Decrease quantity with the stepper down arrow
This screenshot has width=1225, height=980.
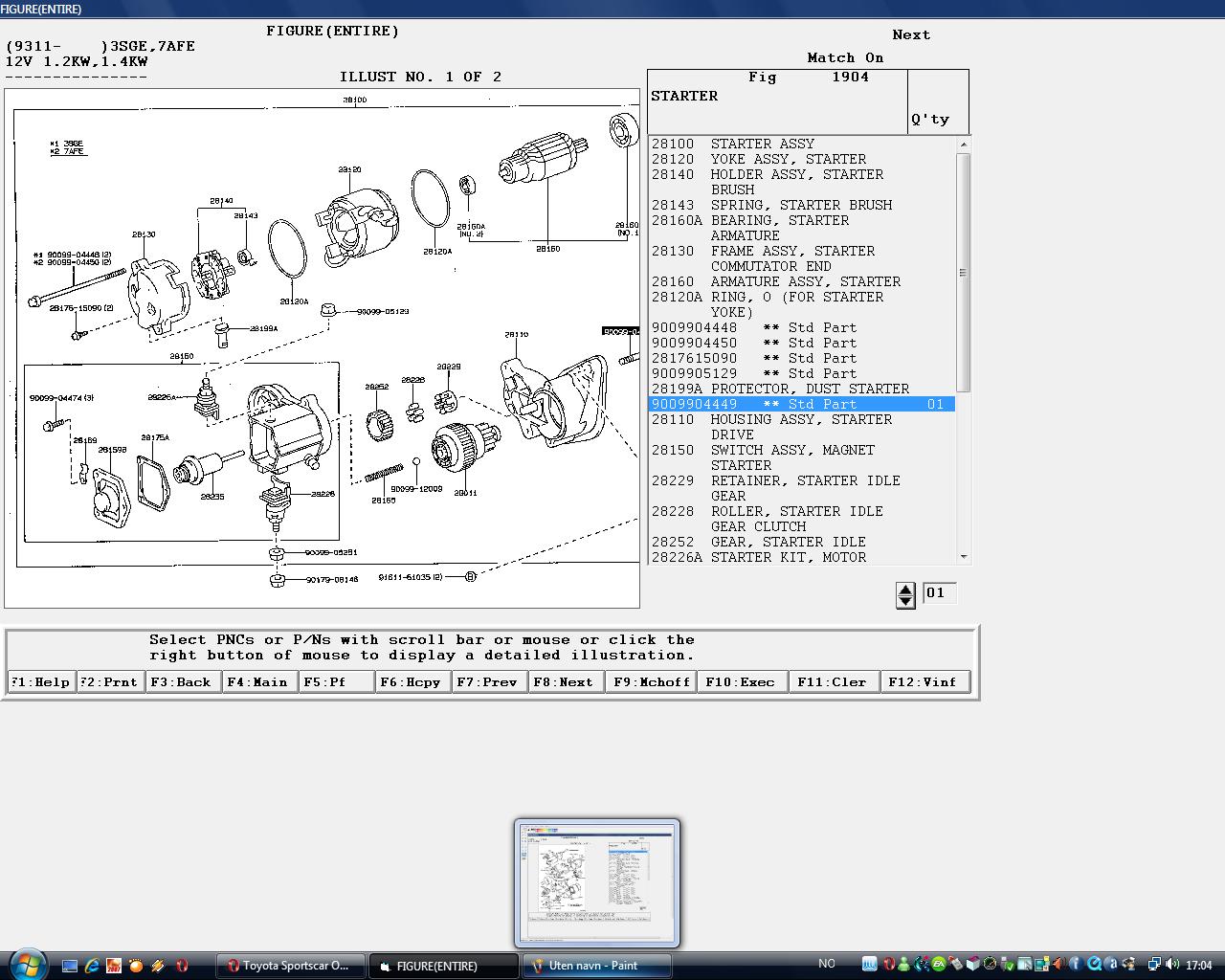pyautogui.click(x=905, y=602)
